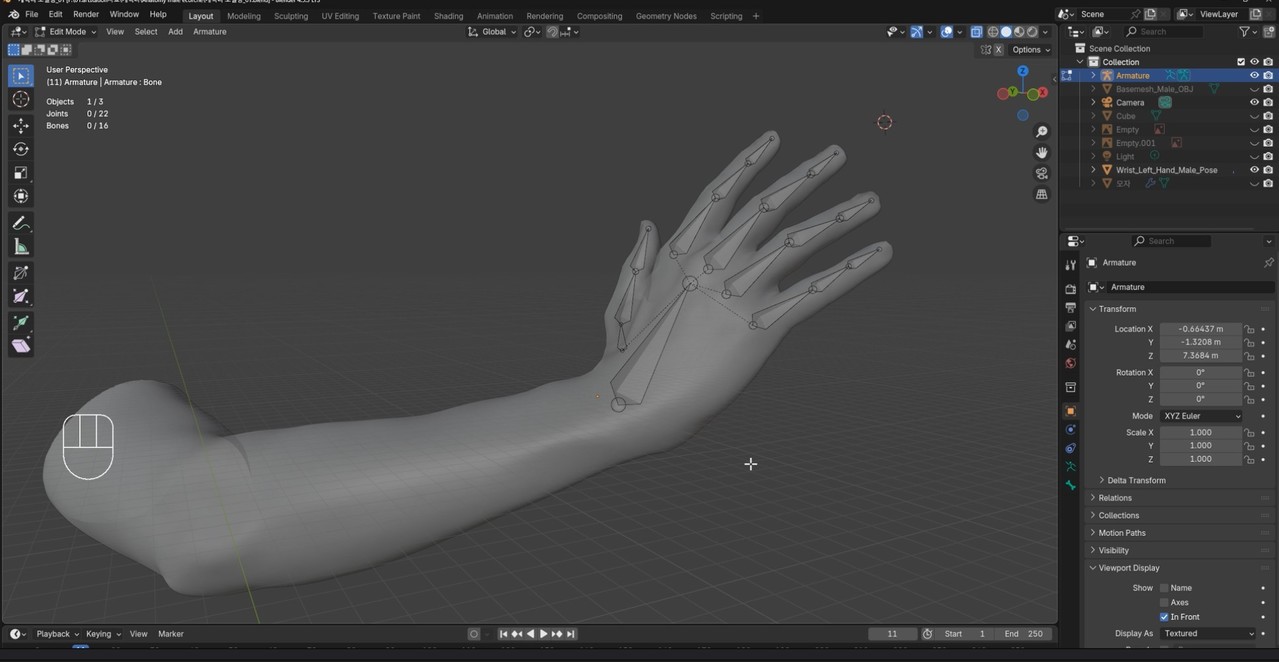This screenshot has height=662, width=1279.
Task: Open the Render properties tab
Action: click(1070, 288)
